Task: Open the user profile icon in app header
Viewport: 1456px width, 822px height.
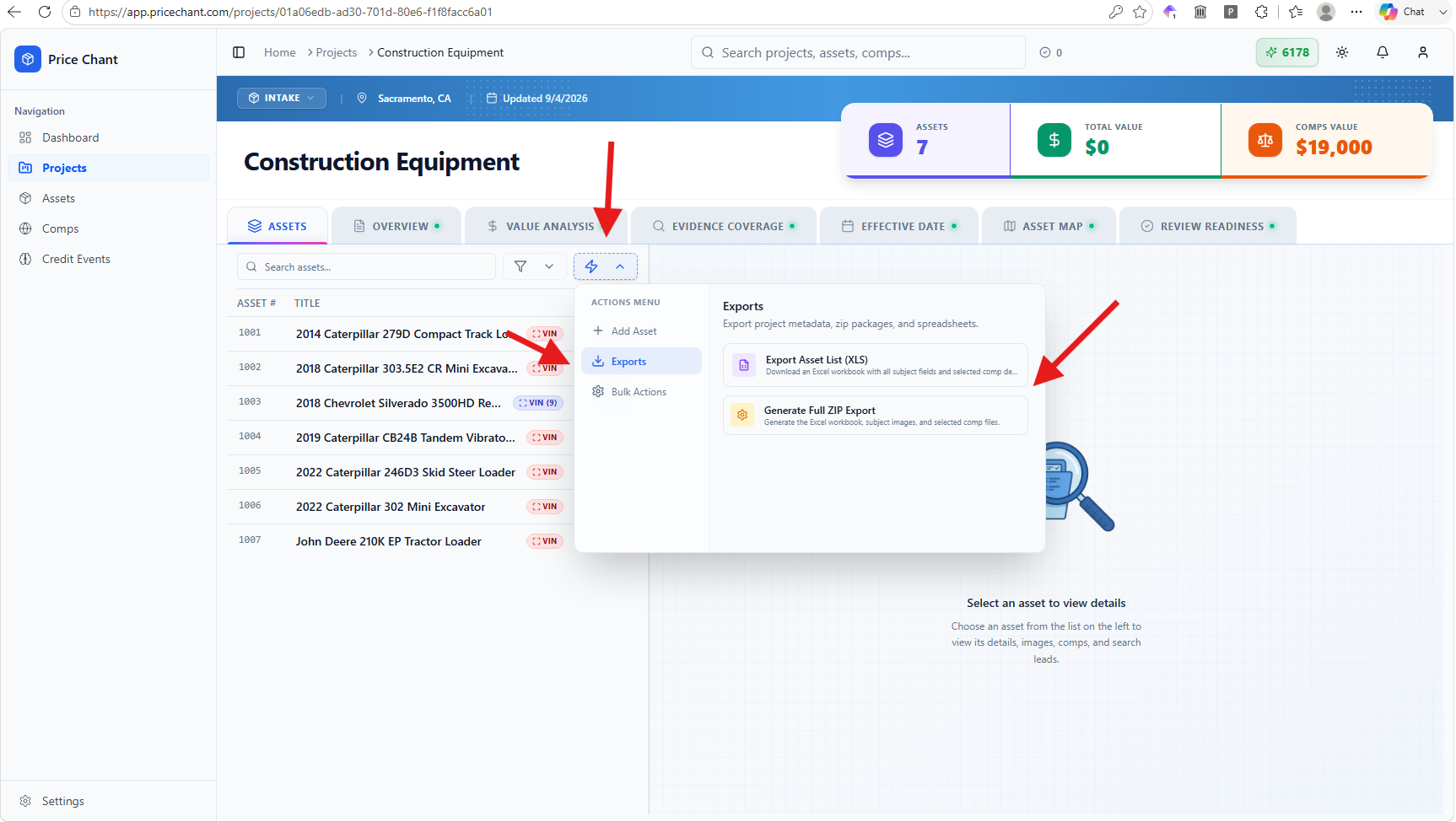Action: (x=1423, y=52)
